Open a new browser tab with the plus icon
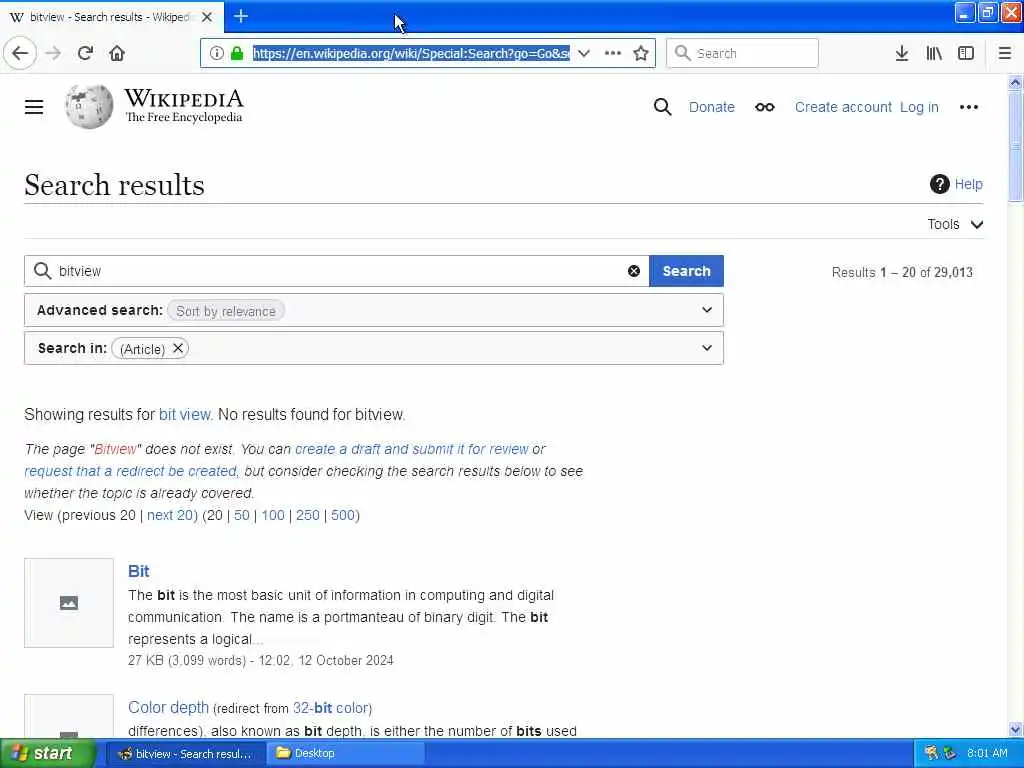The width and height of the screenshot is (1024, 768). tap(241, 16)
